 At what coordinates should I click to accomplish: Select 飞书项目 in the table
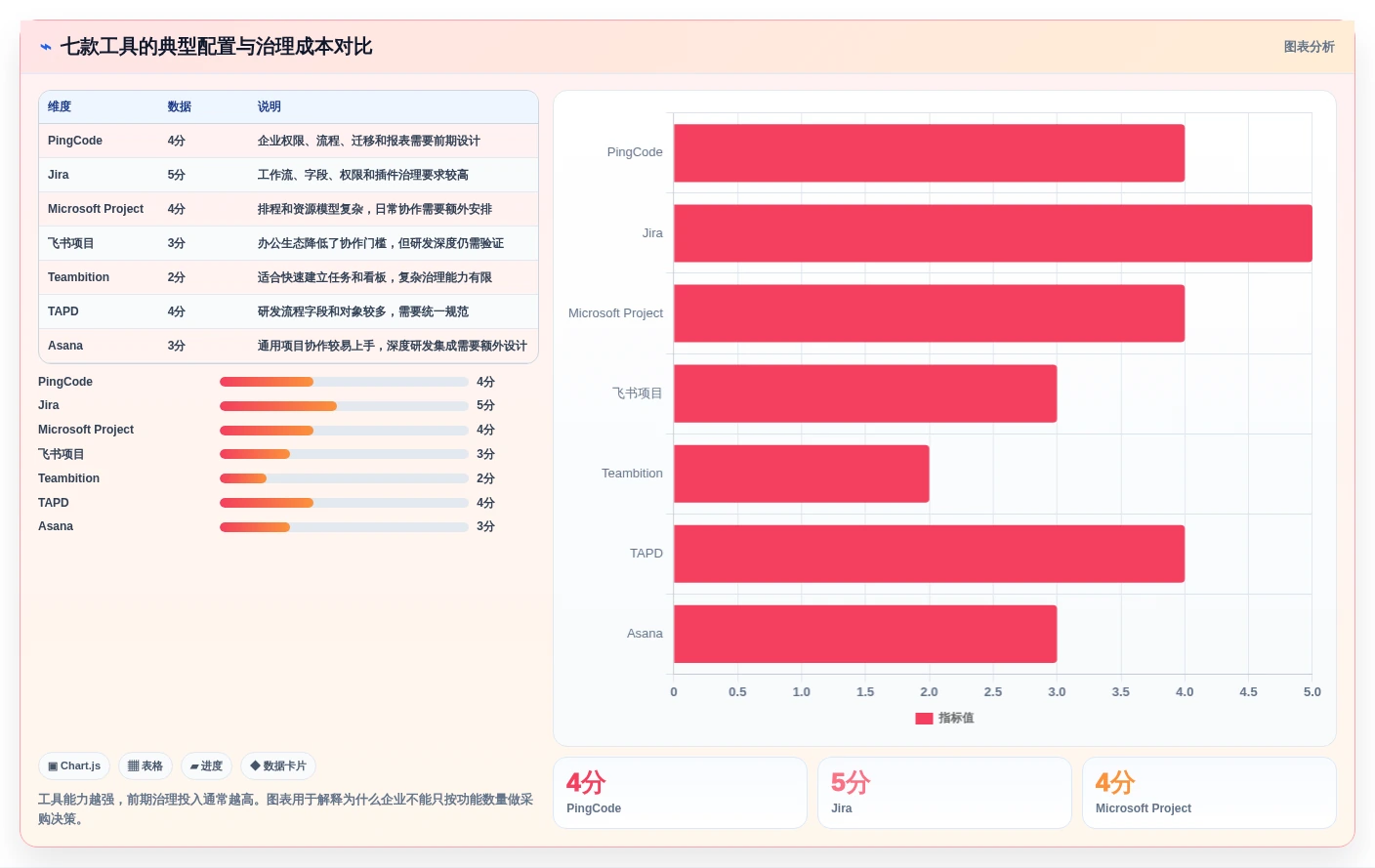[71, 243]
